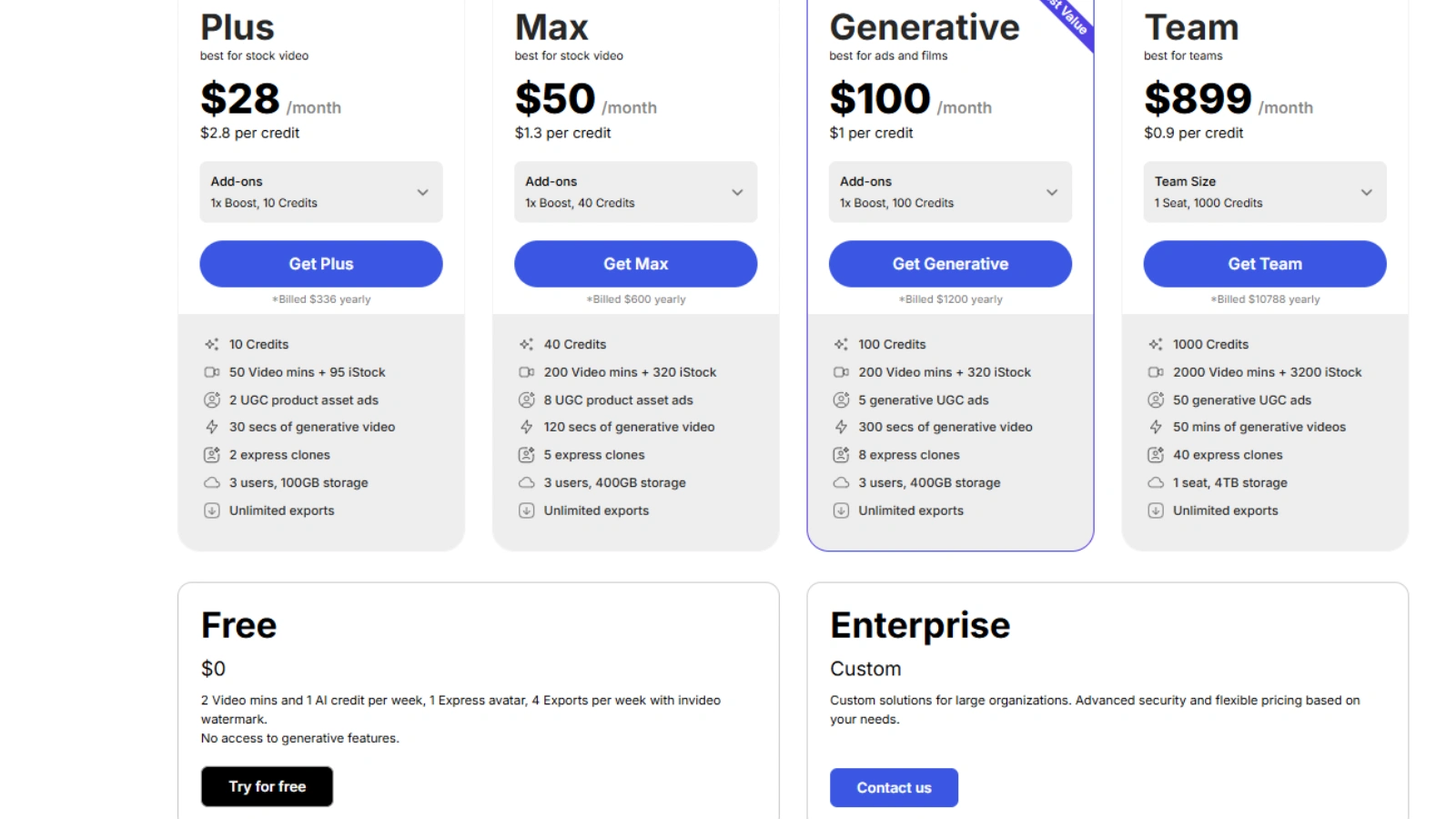
Task: Click the Billed $600 yearly note under Get Max
Action: 635,298
